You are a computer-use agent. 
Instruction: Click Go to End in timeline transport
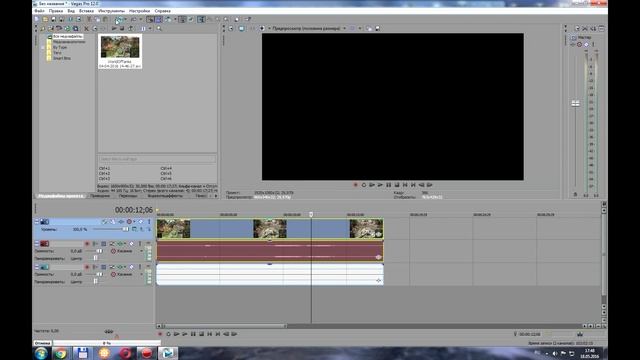pyautogui.click(x=218, y=334)
